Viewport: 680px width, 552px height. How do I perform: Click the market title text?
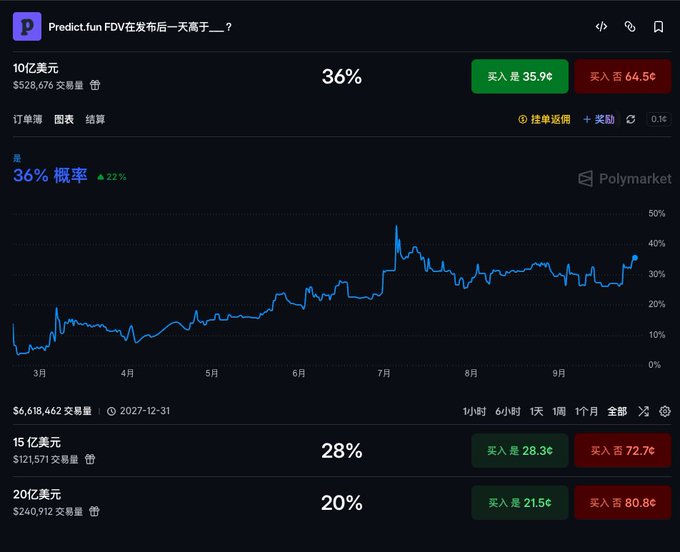pos(140,27)
